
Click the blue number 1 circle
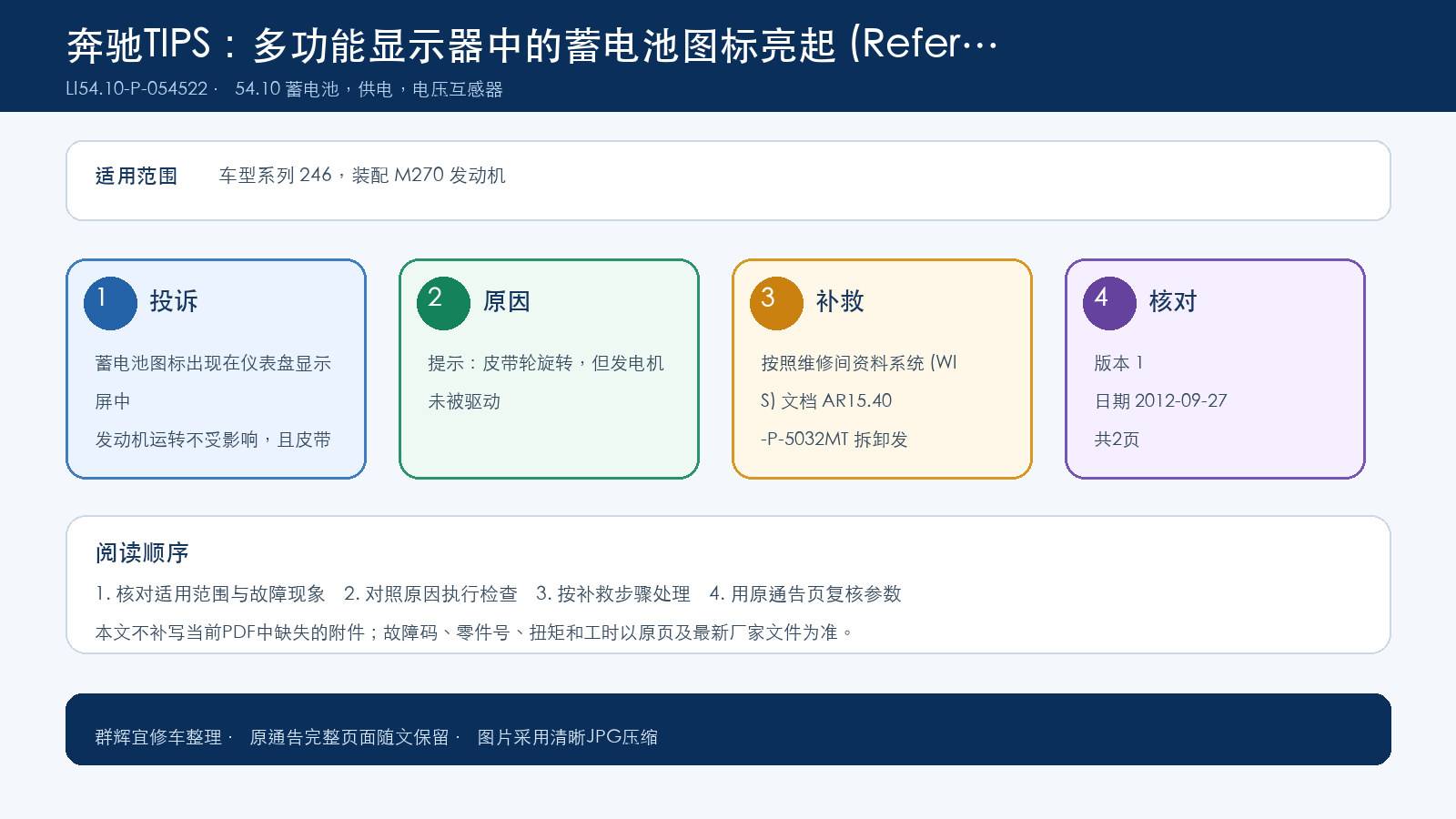point(110,303)
